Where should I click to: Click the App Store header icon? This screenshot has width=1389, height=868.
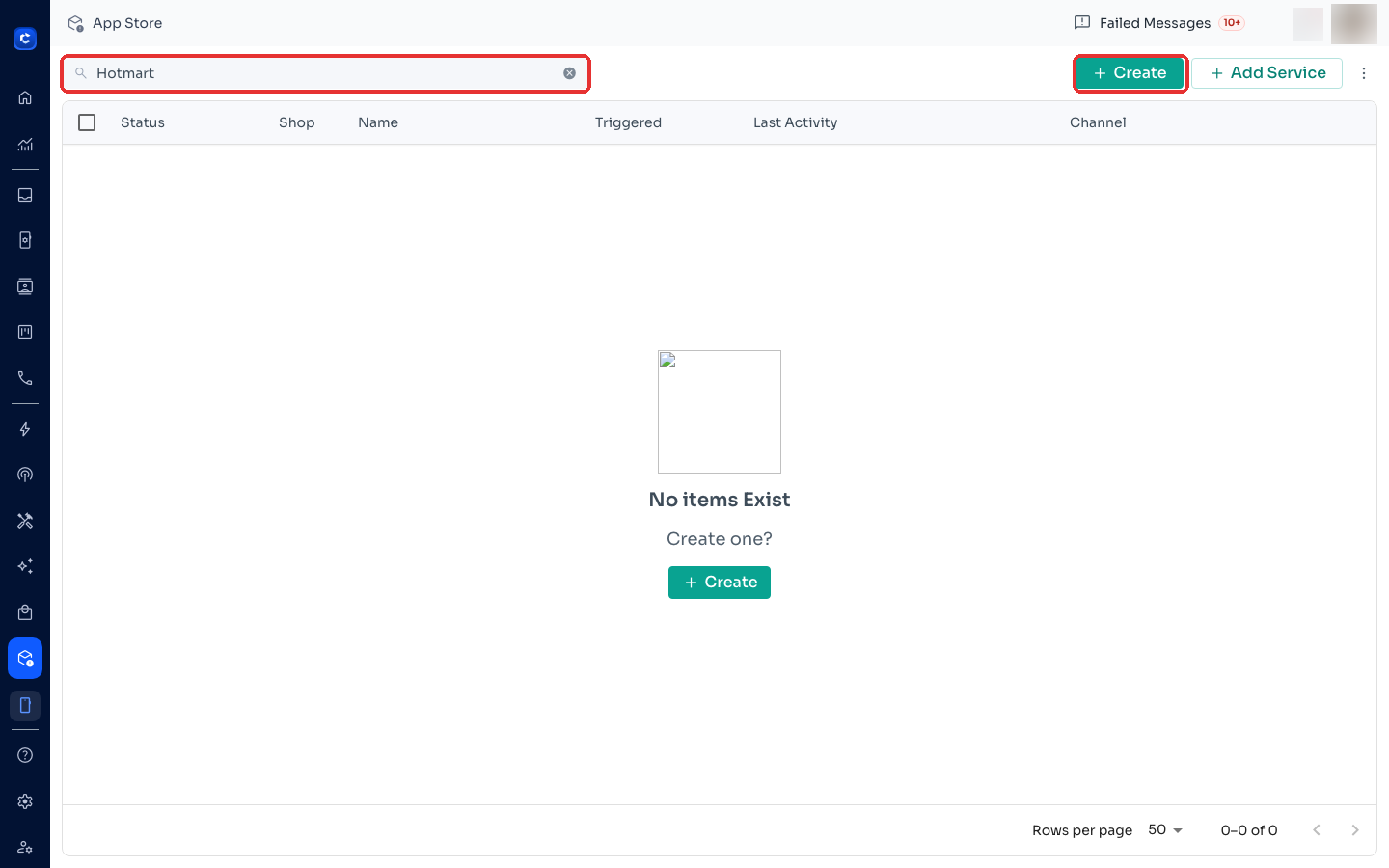click(x=75, y=23)
